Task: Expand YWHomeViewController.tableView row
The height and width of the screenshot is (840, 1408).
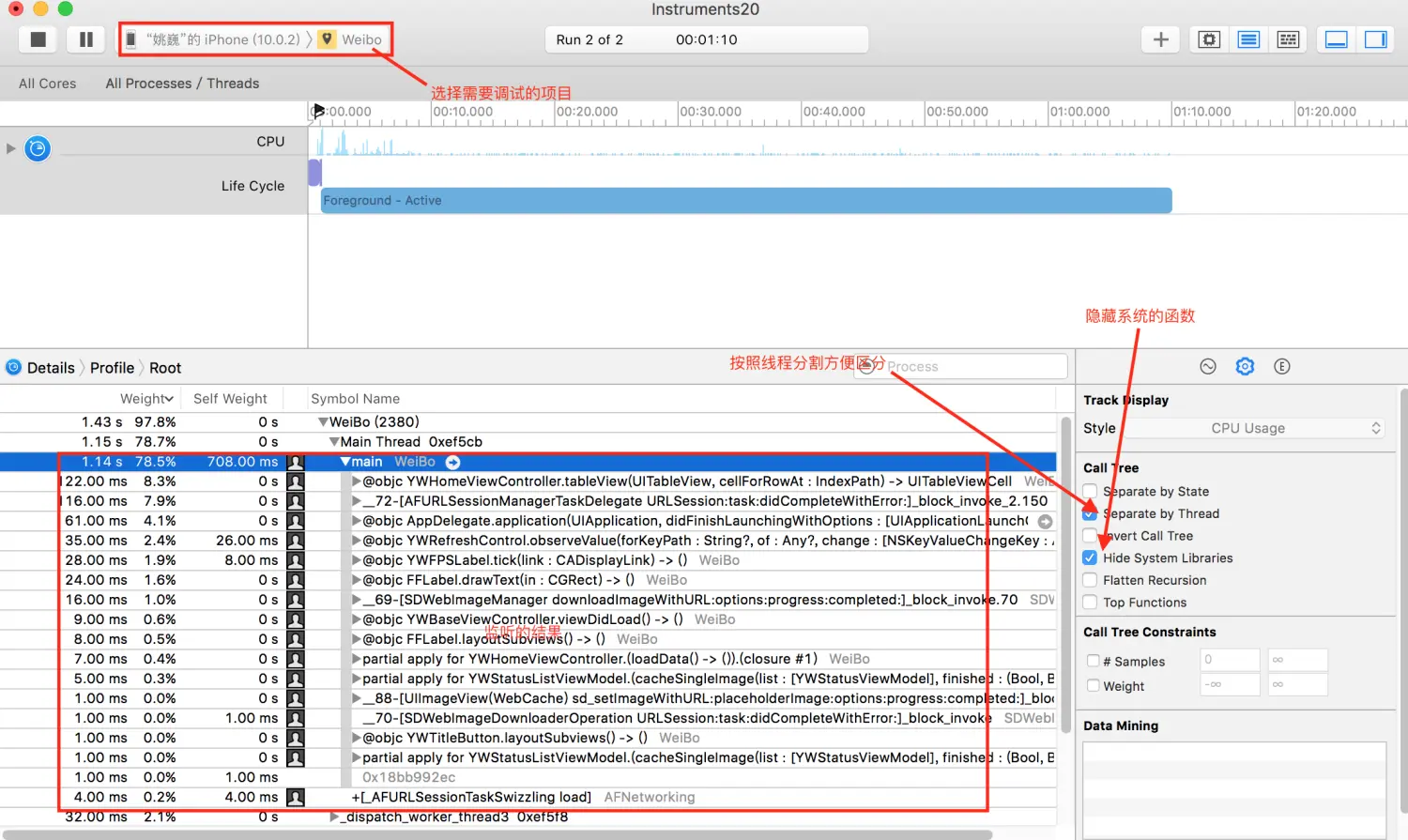Action: click(357, 481)
